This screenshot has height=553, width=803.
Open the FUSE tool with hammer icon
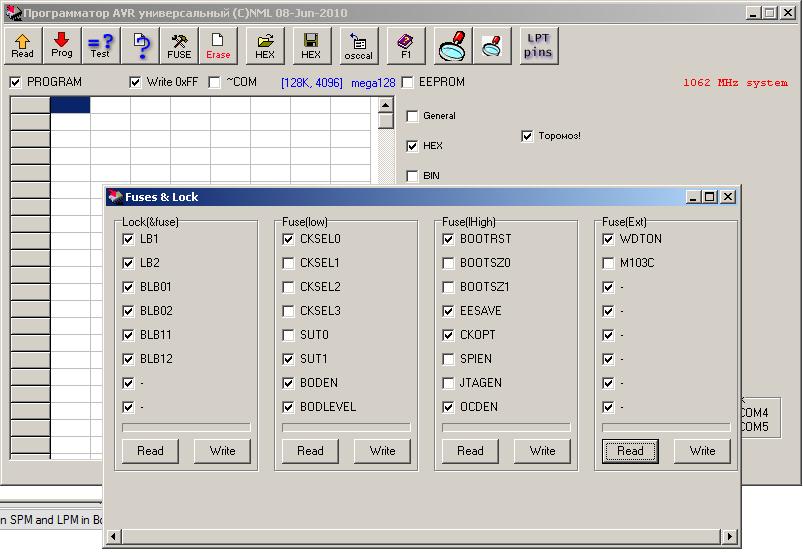coord(179,45)
